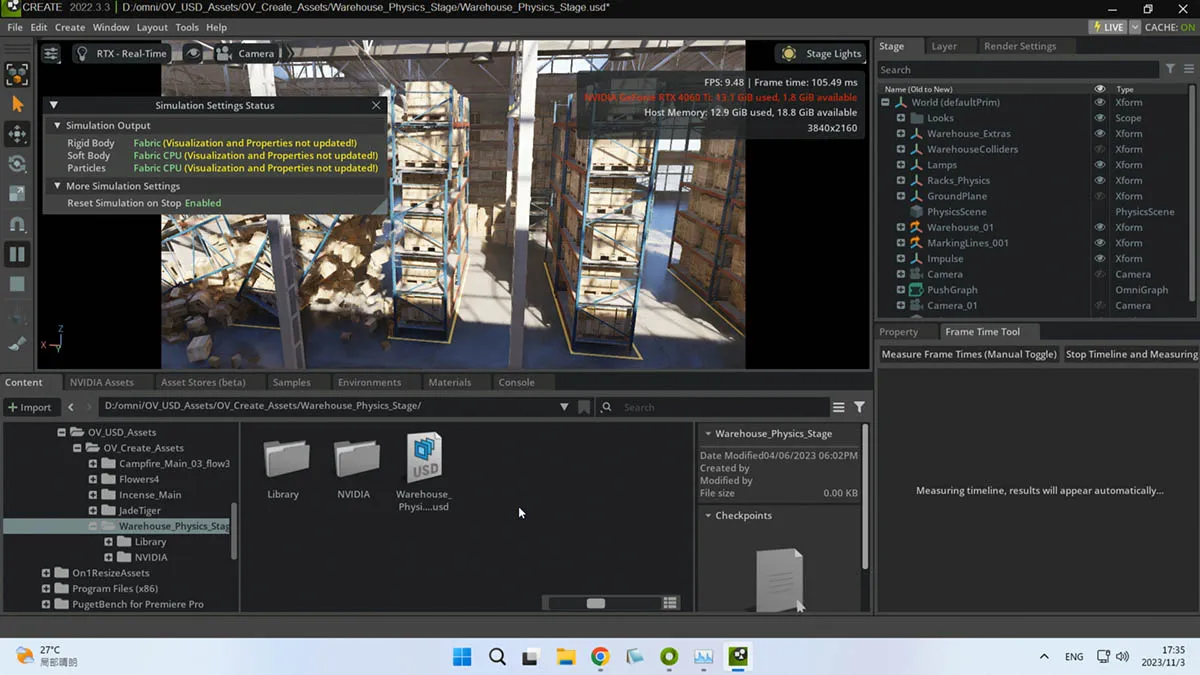The width and height of the screenshot is (1200, 675).
Task: Open the viewport settings sliders icon
Action: (51, 54)
